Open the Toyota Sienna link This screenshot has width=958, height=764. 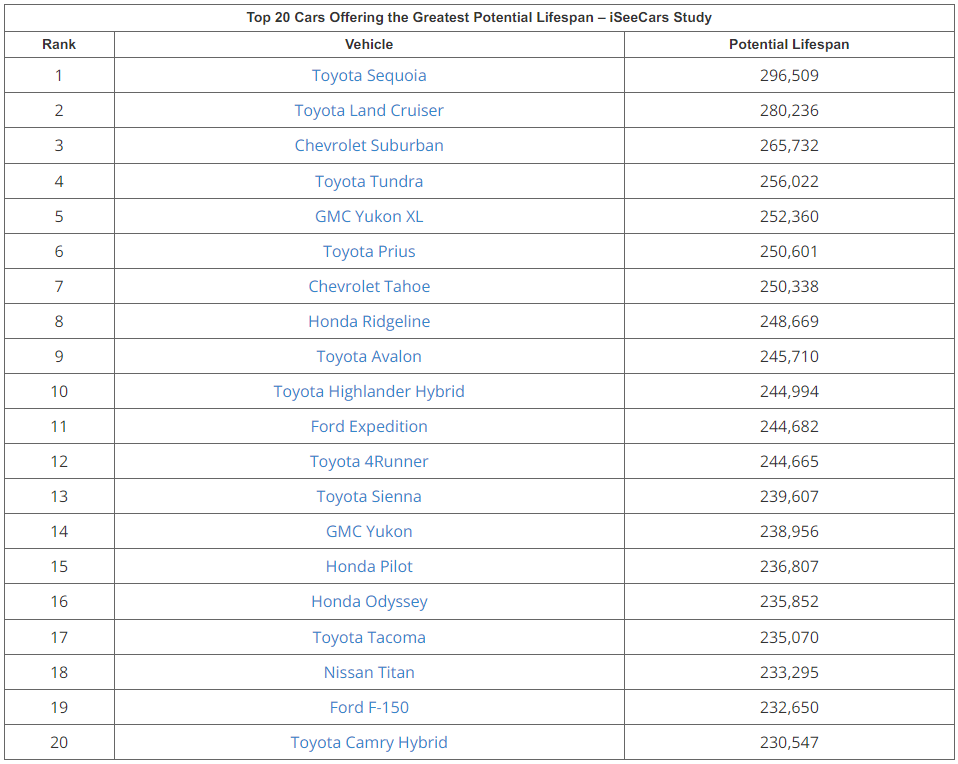369,496
